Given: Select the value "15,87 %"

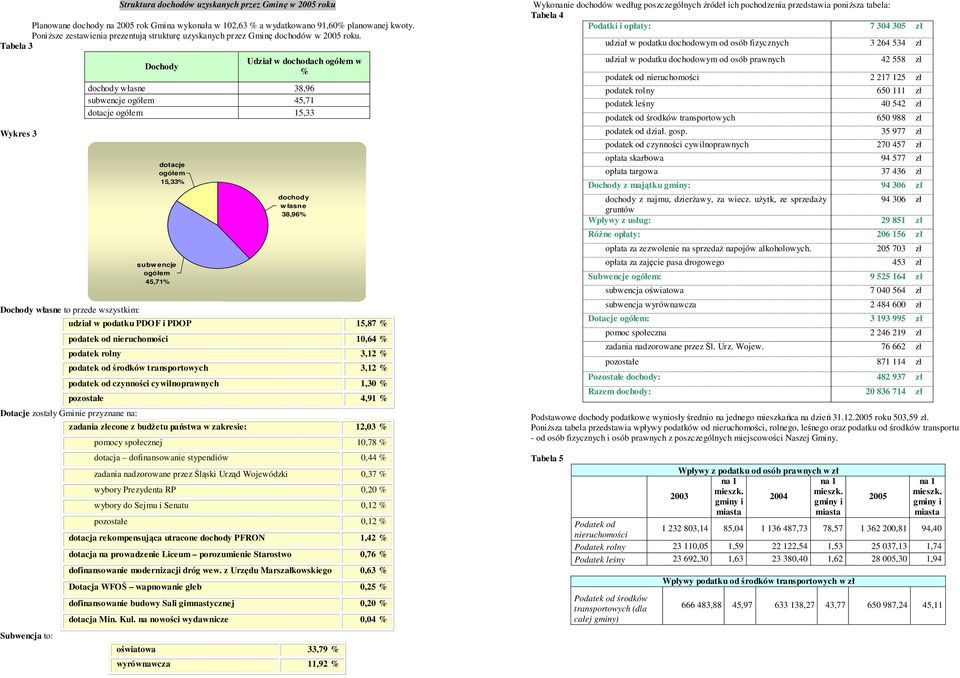Looking at the screenshot, I should point(371,323).
